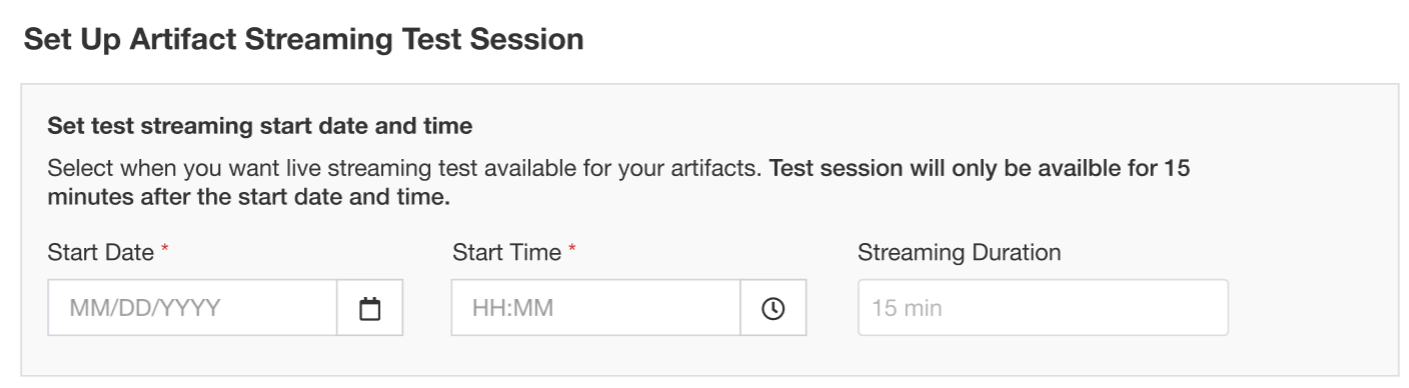Click the red asterisk beside Start Date
1409x388 pixels.
click(x=165, y=251)
